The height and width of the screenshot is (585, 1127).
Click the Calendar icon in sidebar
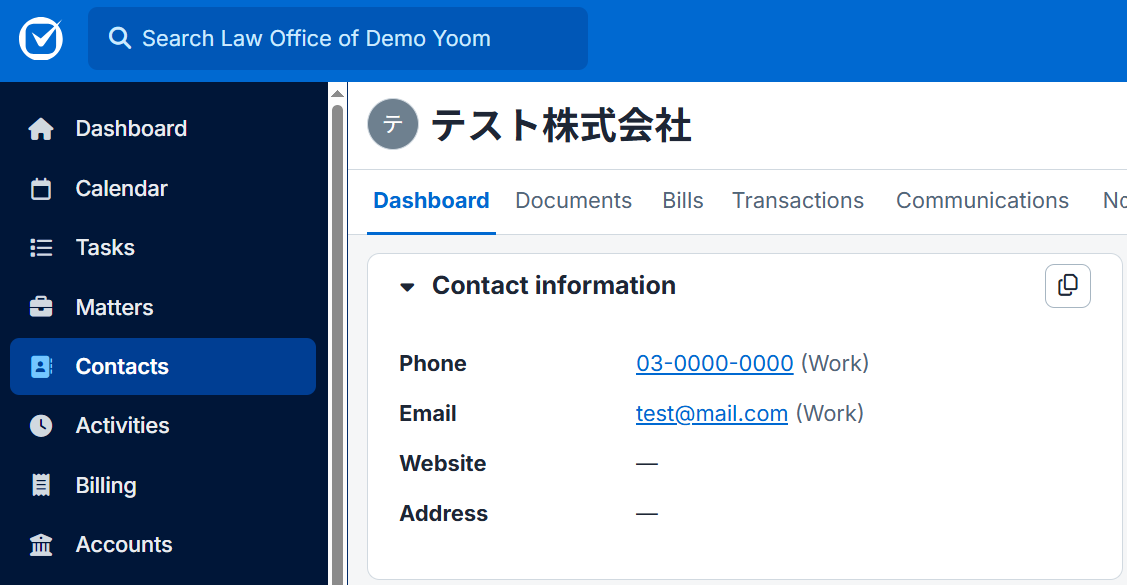pyautogui.click(x=41, y=188)
